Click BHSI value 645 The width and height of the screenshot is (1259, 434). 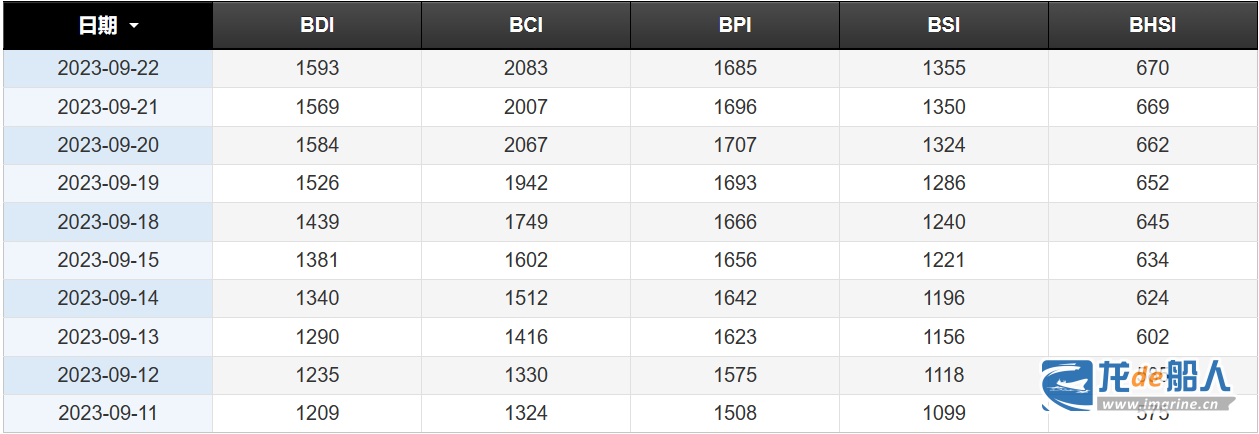pyautogui.click(x=1152, y=222)
